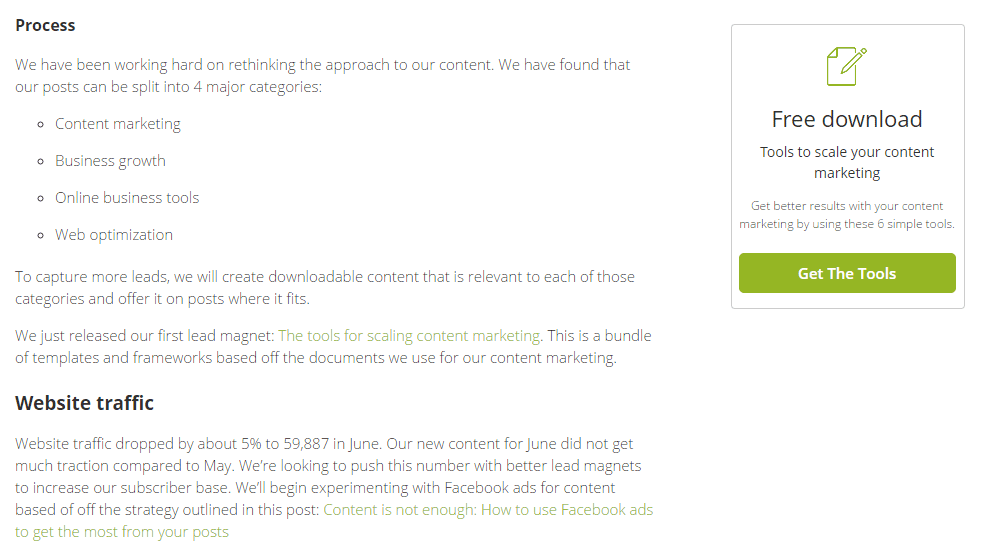Screen dimensions: 987x550
Task: Click the document-and-pencil icon in the download box
Action: point(847,66)
